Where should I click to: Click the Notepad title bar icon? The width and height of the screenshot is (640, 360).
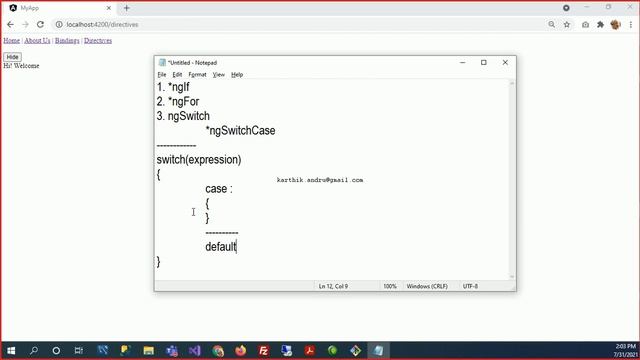pyautogui.click(x=162, y=62)
